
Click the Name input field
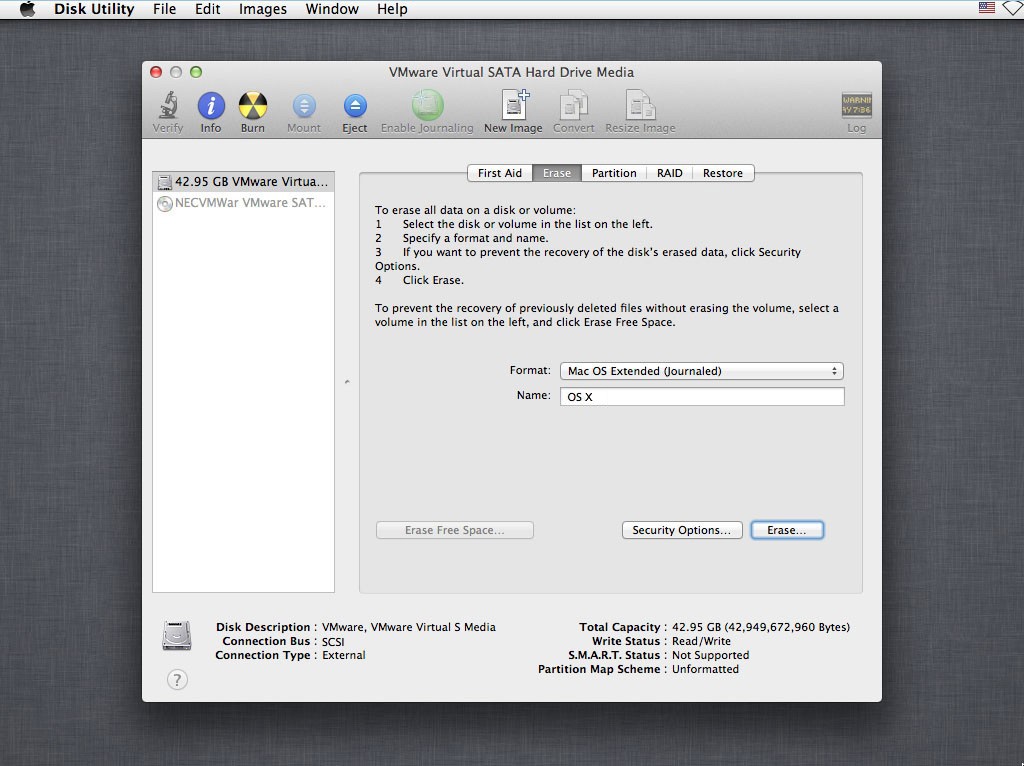click(702, 396)
